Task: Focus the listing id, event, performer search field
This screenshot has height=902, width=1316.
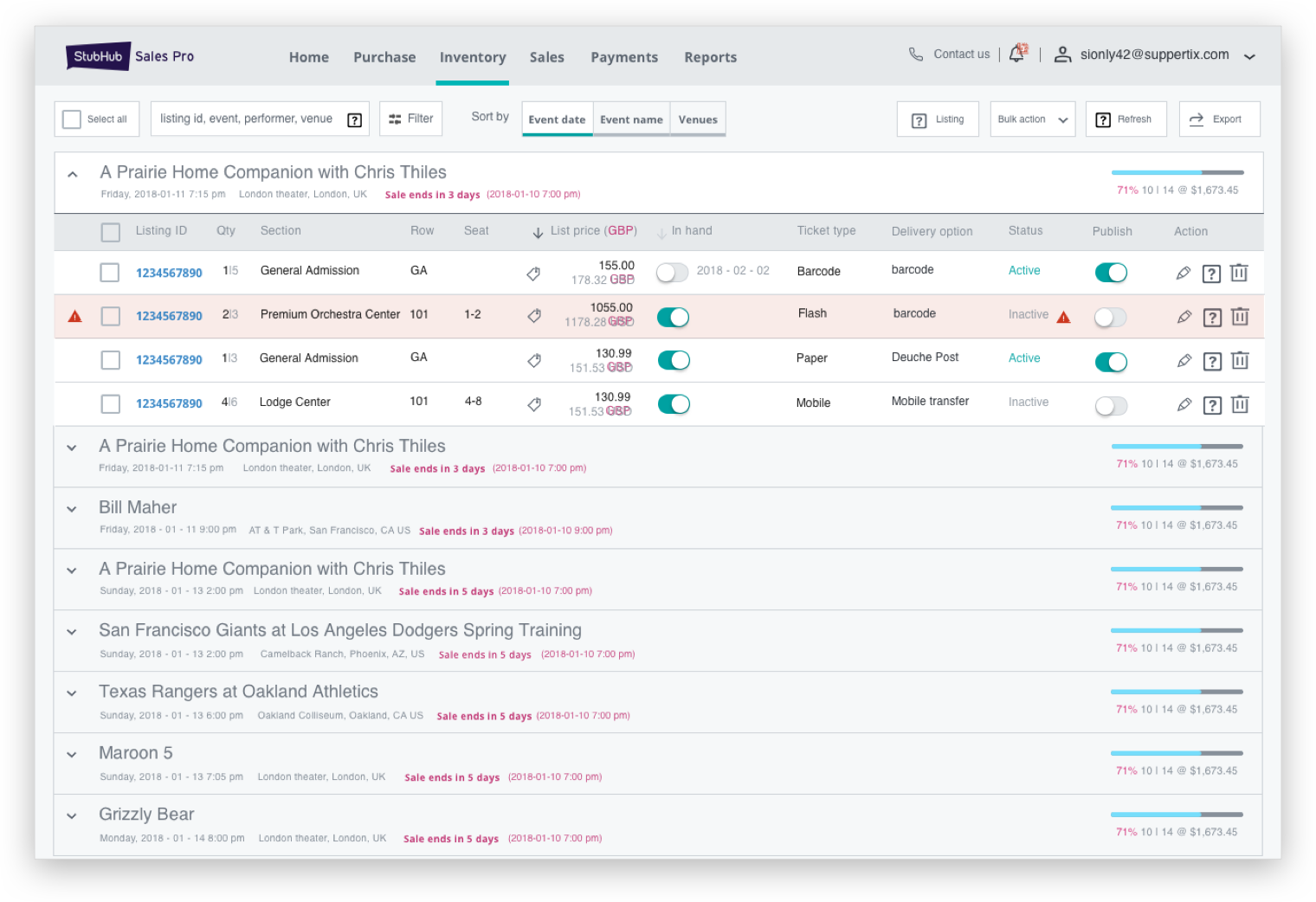Action: tap(261, 119)
